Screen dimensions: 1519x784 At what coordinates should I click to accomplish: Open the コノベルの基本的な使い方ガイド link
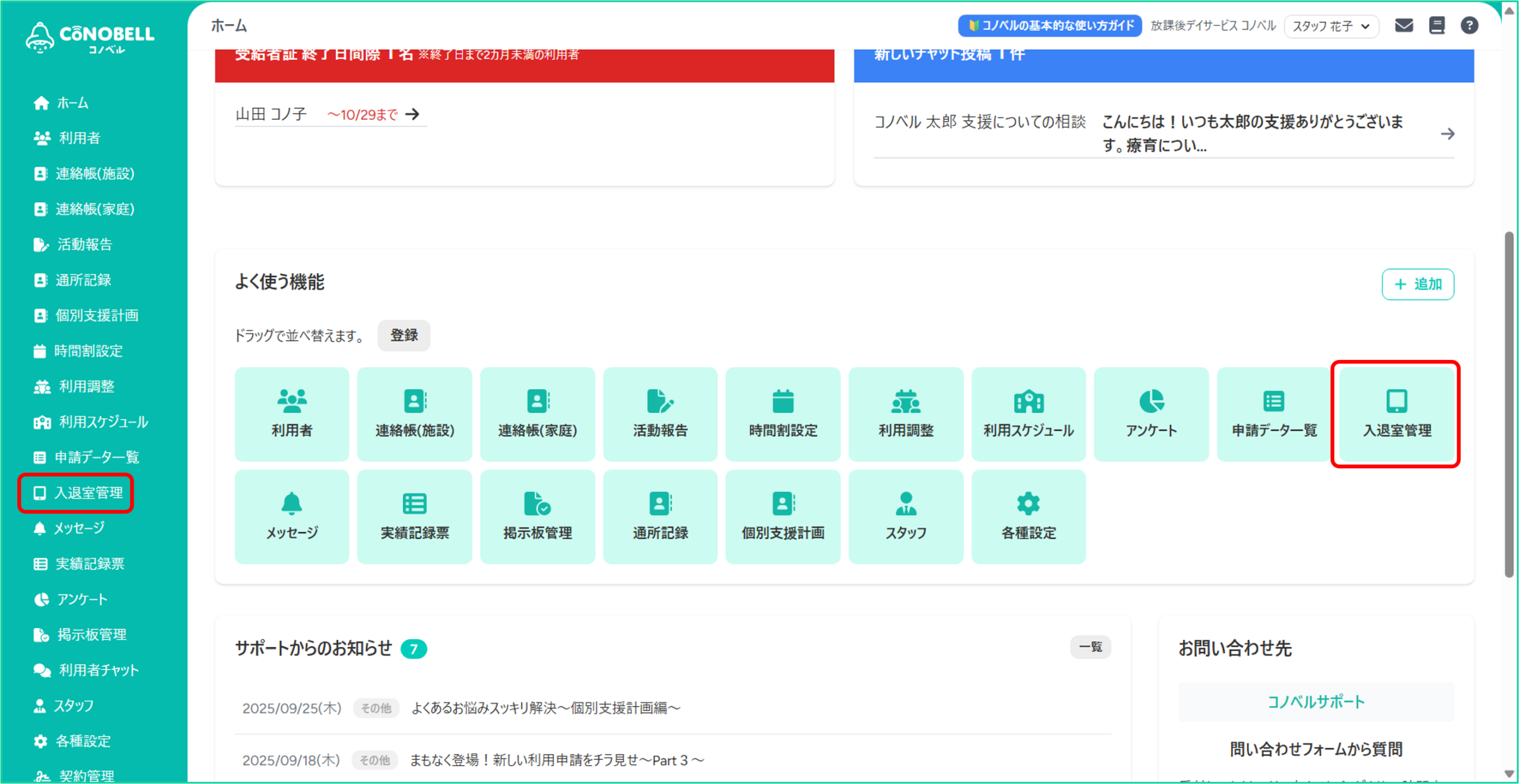1050,26
